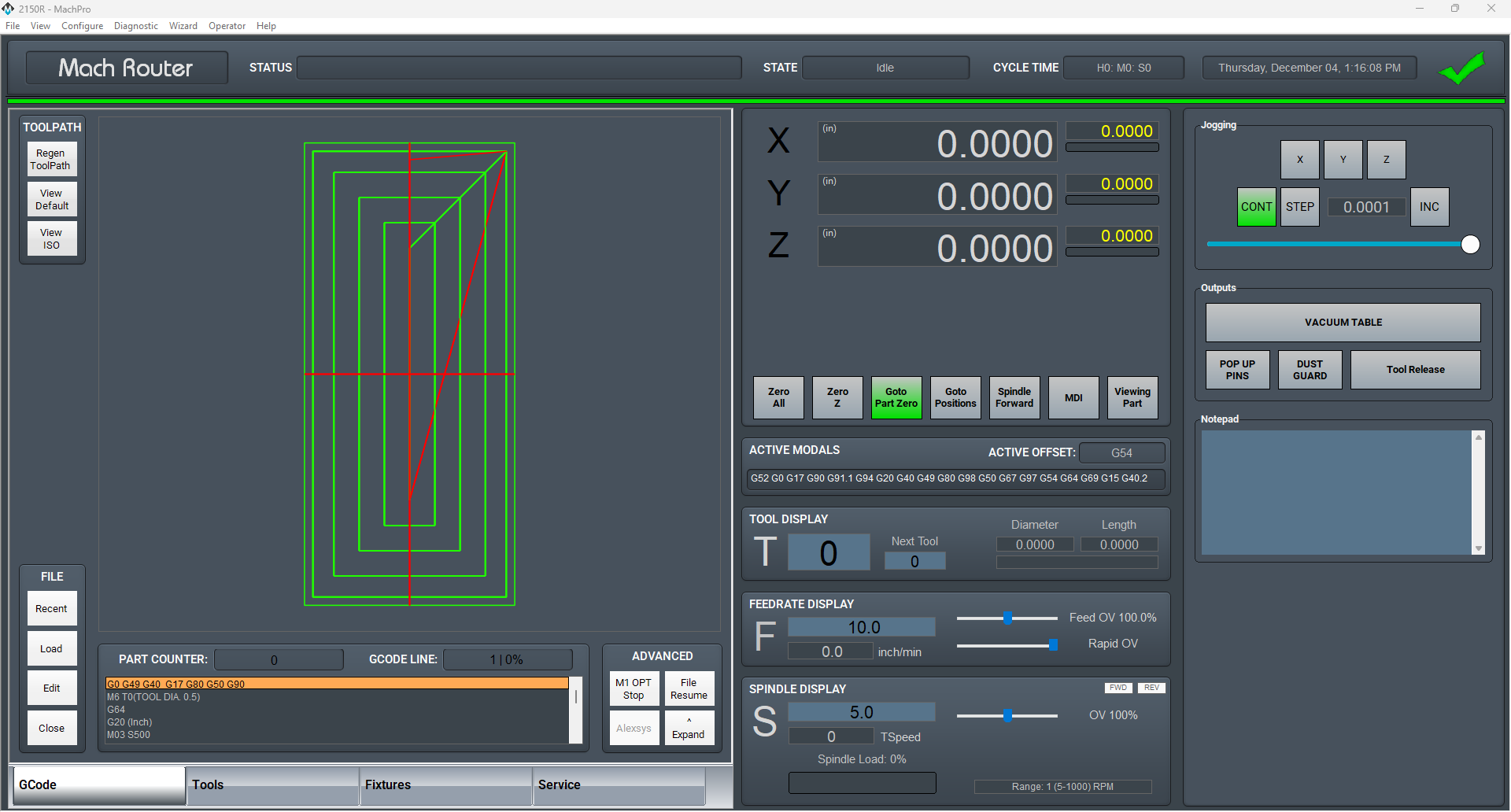This screenshot has width=1511, height=812.
Task: Expand the Advanced panel
Action: tap(689, 728)
